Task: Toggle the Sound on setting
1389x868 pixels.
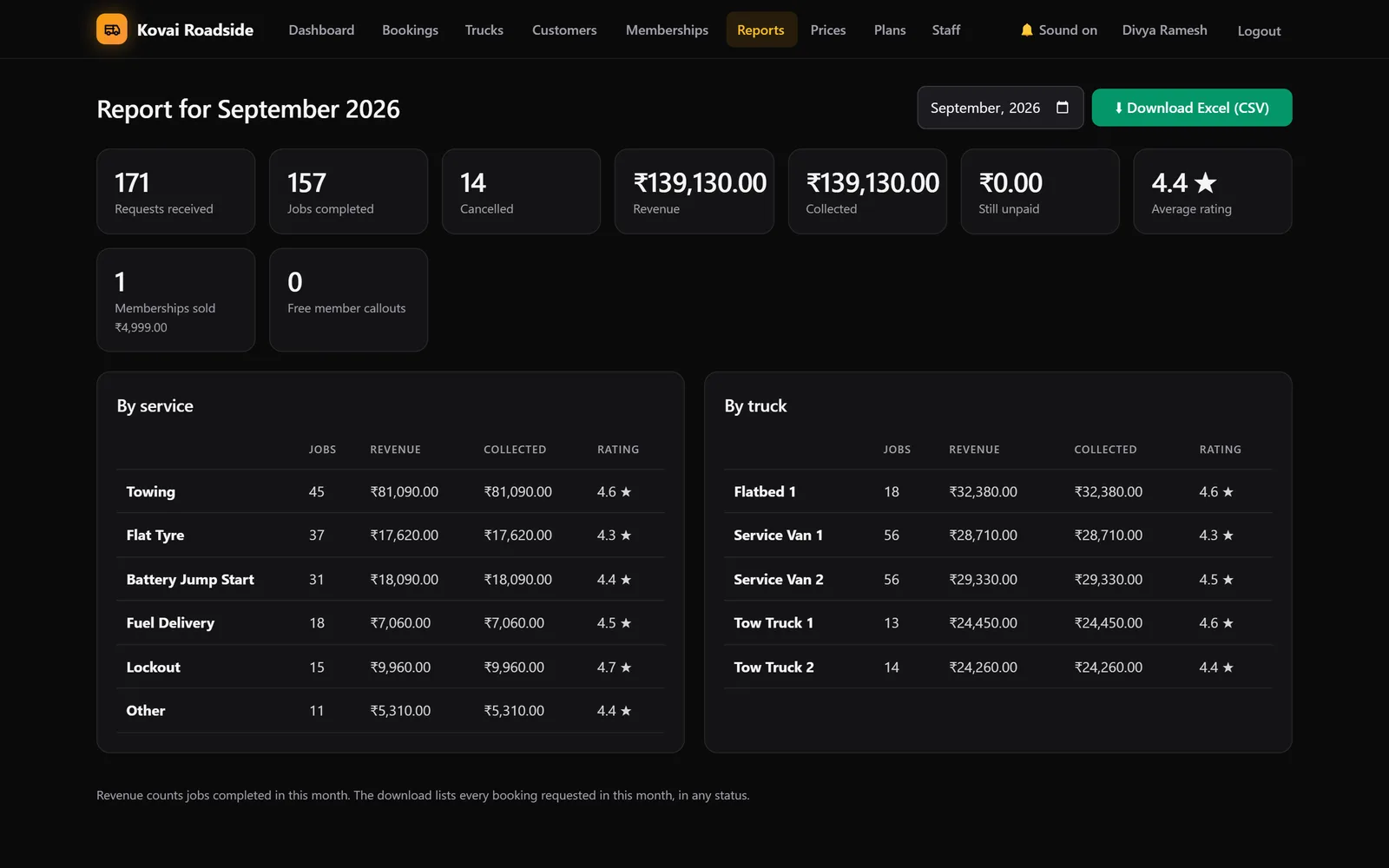Action: pyautogui.click(x=1058, y=30)
